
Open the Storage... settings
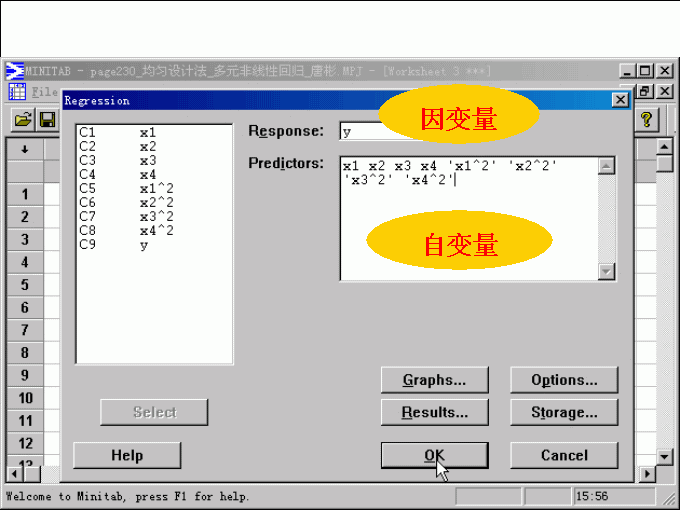(564, 412)
